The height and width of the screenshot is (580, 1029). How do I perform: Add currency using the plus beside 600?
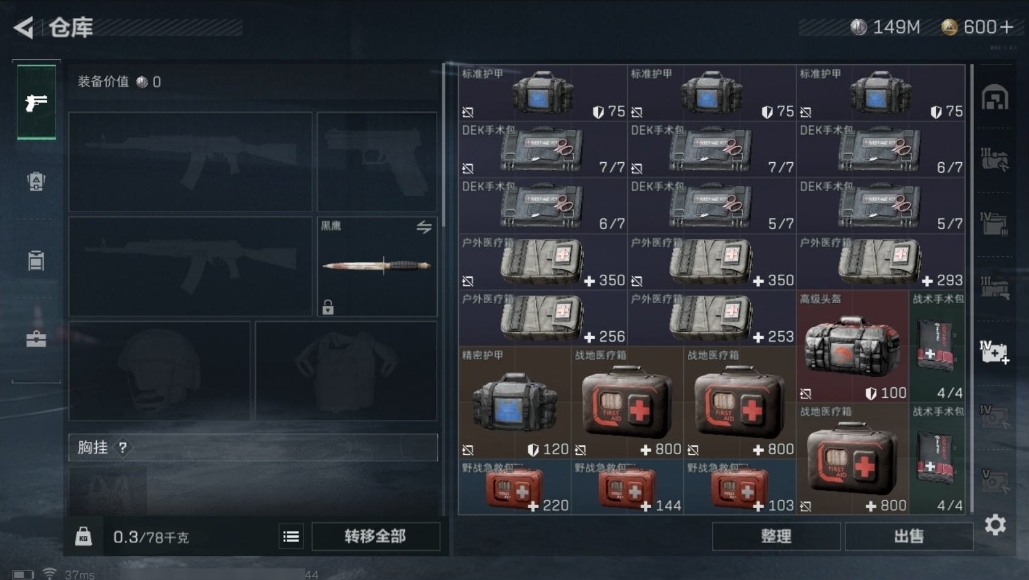pos(1007,27)
